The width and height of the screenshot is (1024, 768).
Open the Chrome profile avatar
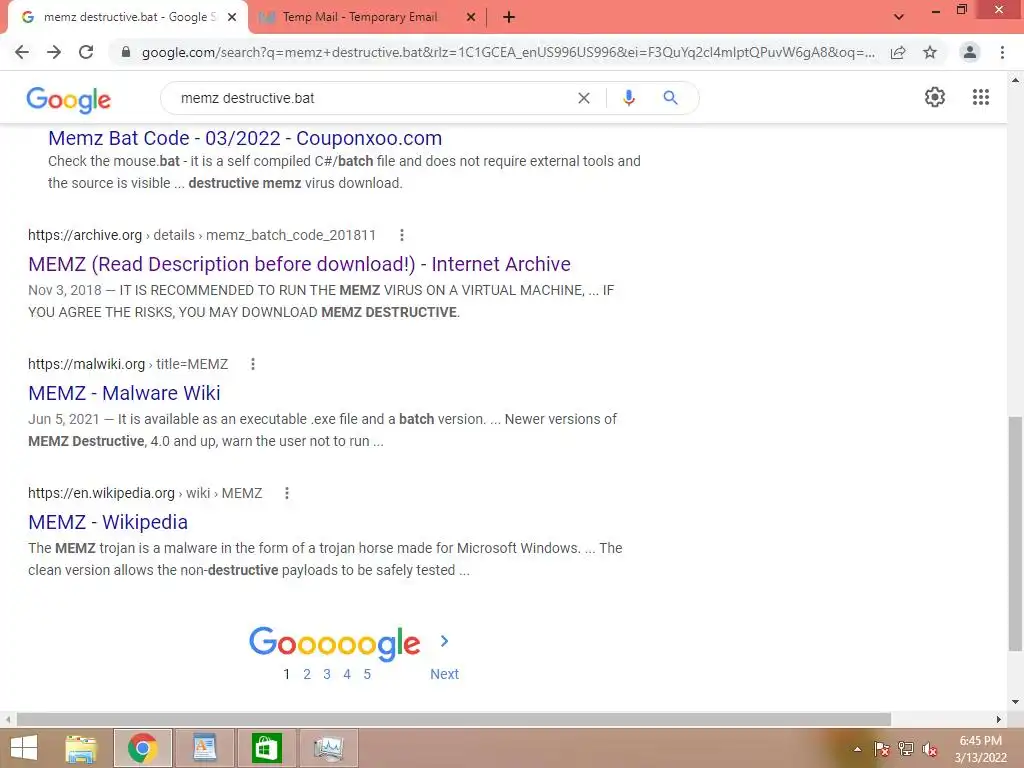point(970,52)
